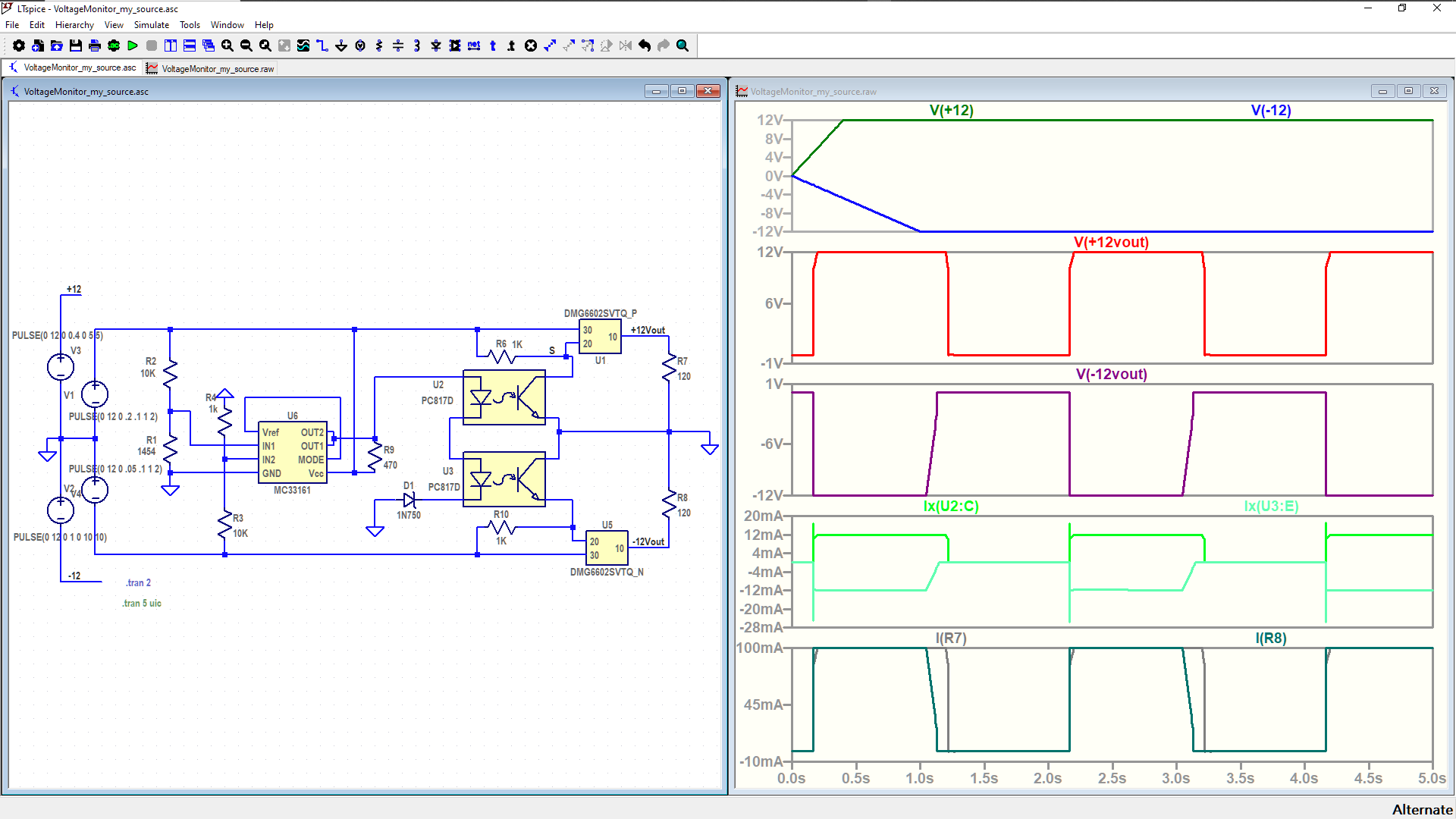Viewport: 1456px width, 819px height.
Task: Open the Hierarchy menu
Action: [x=74, y=25]
